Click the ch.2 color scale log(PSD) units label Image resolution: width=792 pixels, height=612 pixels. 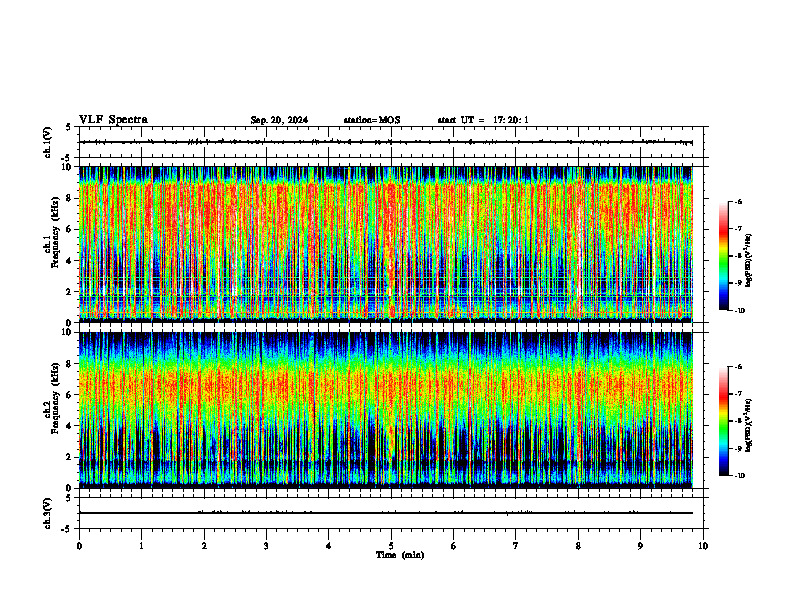[x=749, y=425]
